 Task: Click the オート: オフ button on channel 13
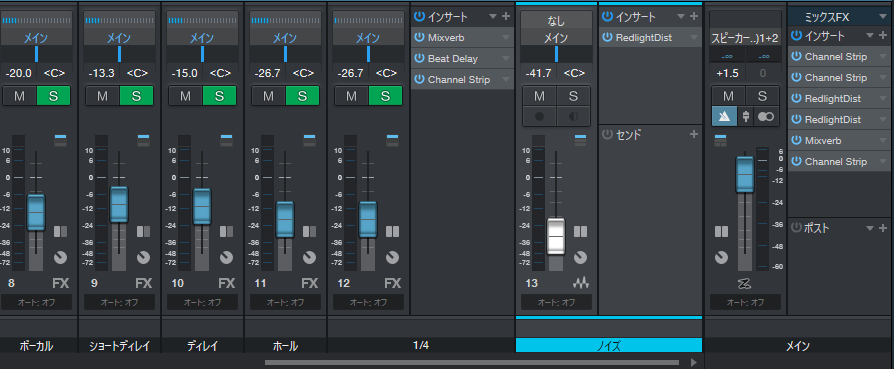[x=556, y=302]
